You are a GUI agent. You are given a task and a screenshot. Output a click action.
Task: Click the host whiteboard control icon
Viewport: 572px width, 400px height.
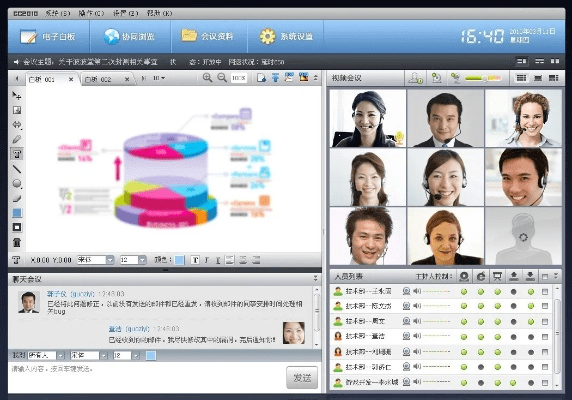[497, 276]
